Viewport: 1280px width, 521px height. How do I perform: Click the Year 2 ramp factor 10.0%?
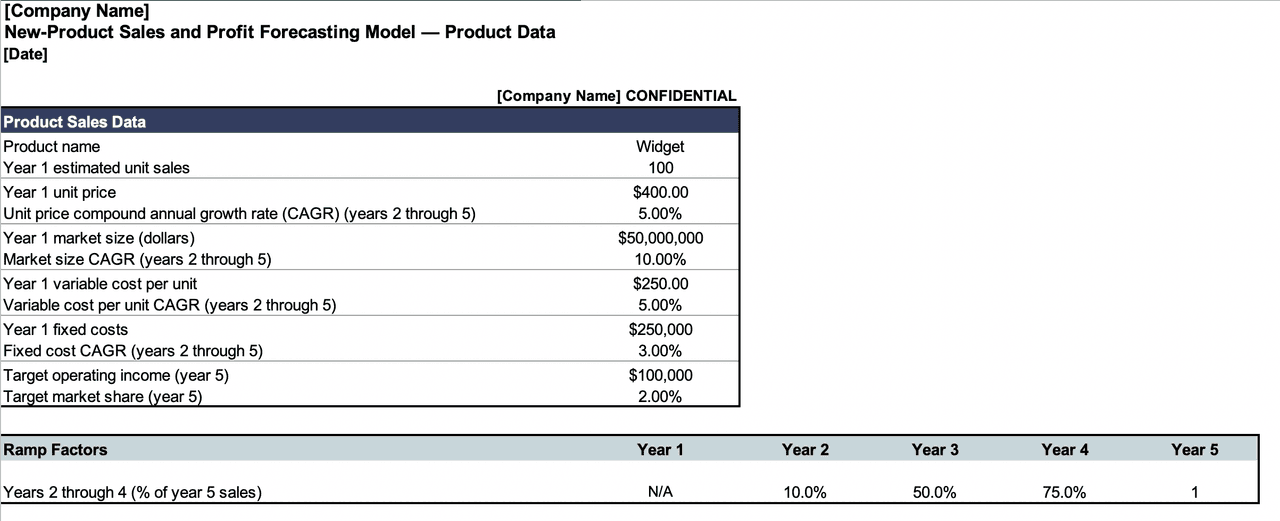tap(805, 492)
